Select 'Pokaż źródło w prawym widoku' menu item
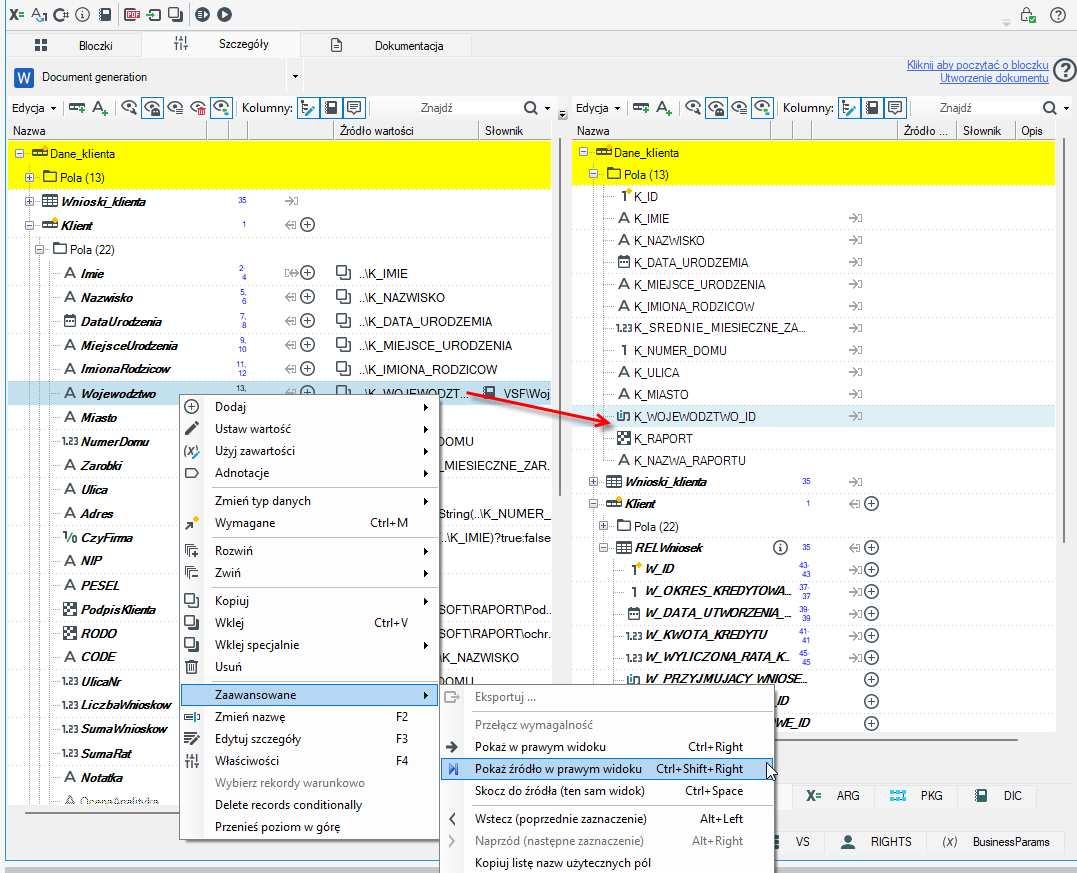 [606, 769]
